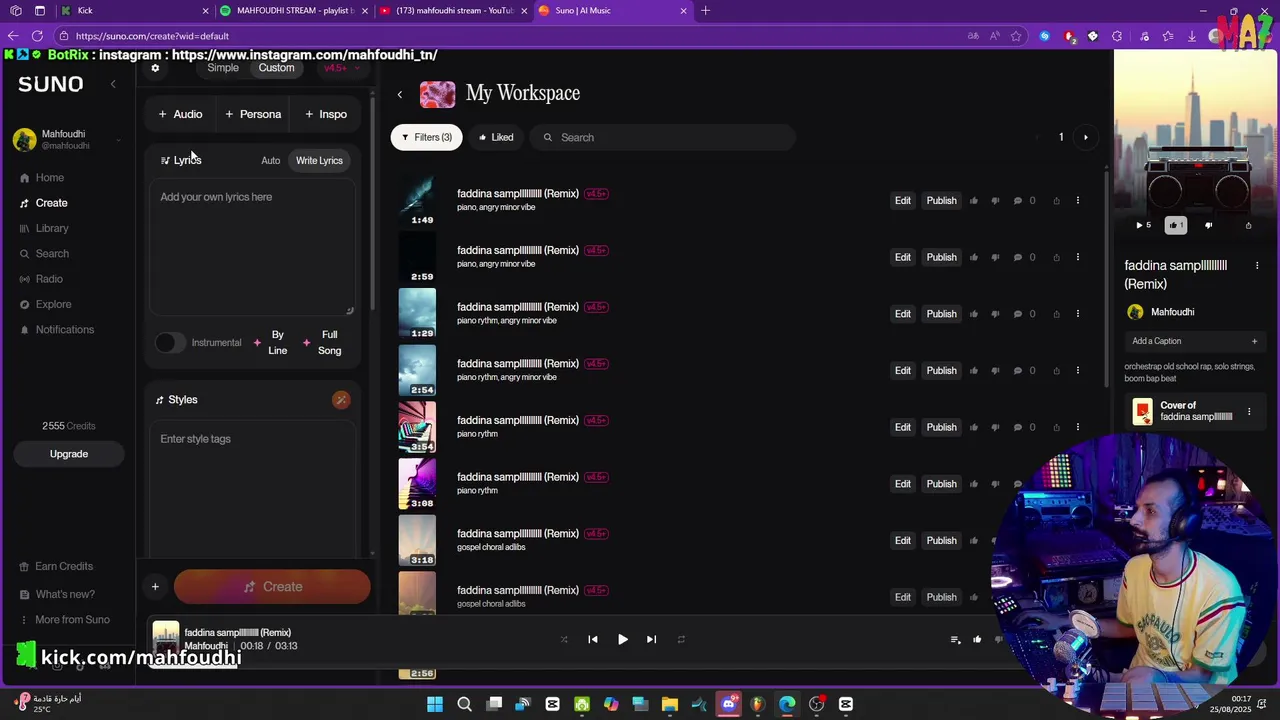Dislike the song in details panel
1280x720 pixels.
1209,226
